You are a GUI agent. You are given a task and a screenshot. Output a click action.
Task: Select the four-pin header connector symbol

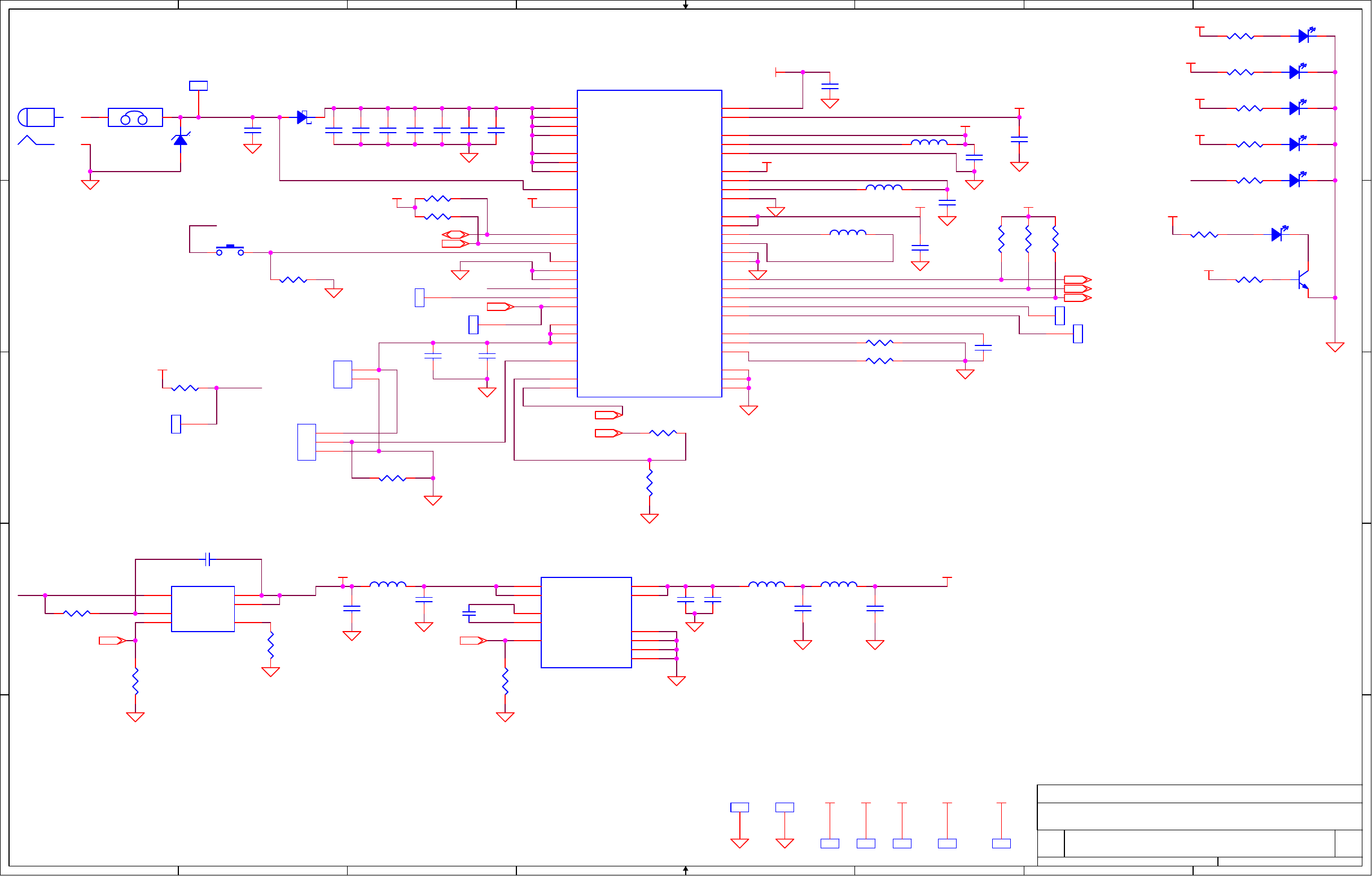click(306, 443)
